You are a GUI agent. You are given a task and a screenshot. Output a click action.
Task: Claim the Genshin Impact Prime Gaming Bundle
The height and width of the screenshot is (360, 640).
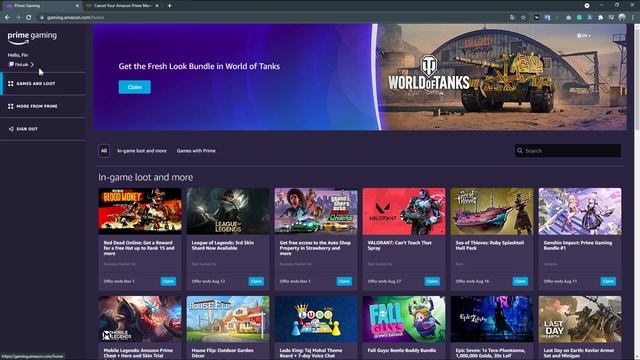pyautogui.click(x=608, y=281)
